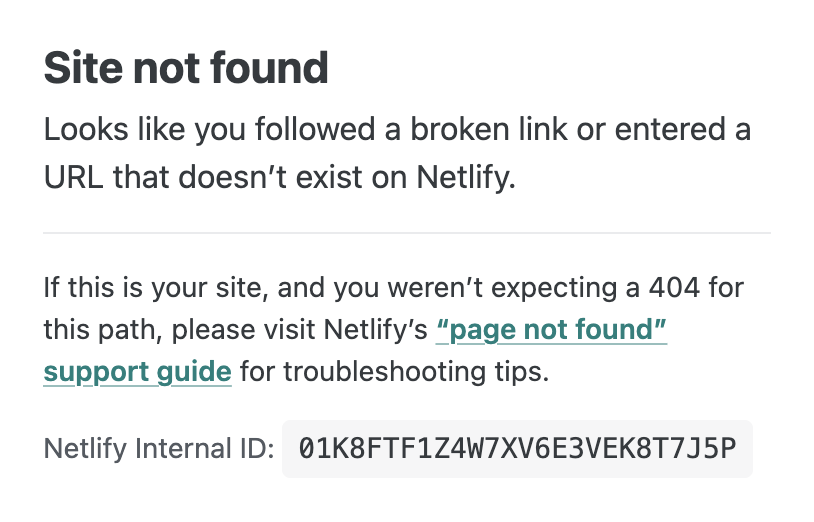
Task: Click the "Site not found" heading
Action: (x=186, y=68)
